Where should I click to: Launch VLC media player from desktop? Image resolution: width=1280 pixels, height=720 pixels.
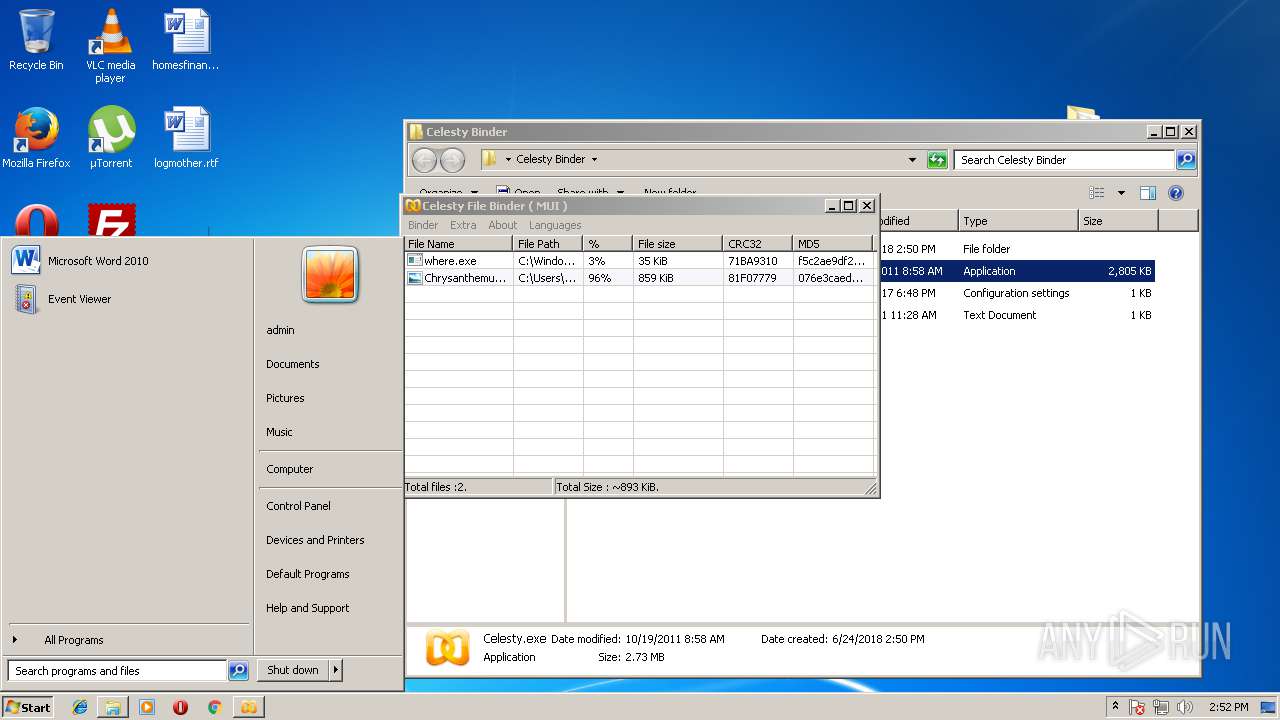[x=110, y=45]
